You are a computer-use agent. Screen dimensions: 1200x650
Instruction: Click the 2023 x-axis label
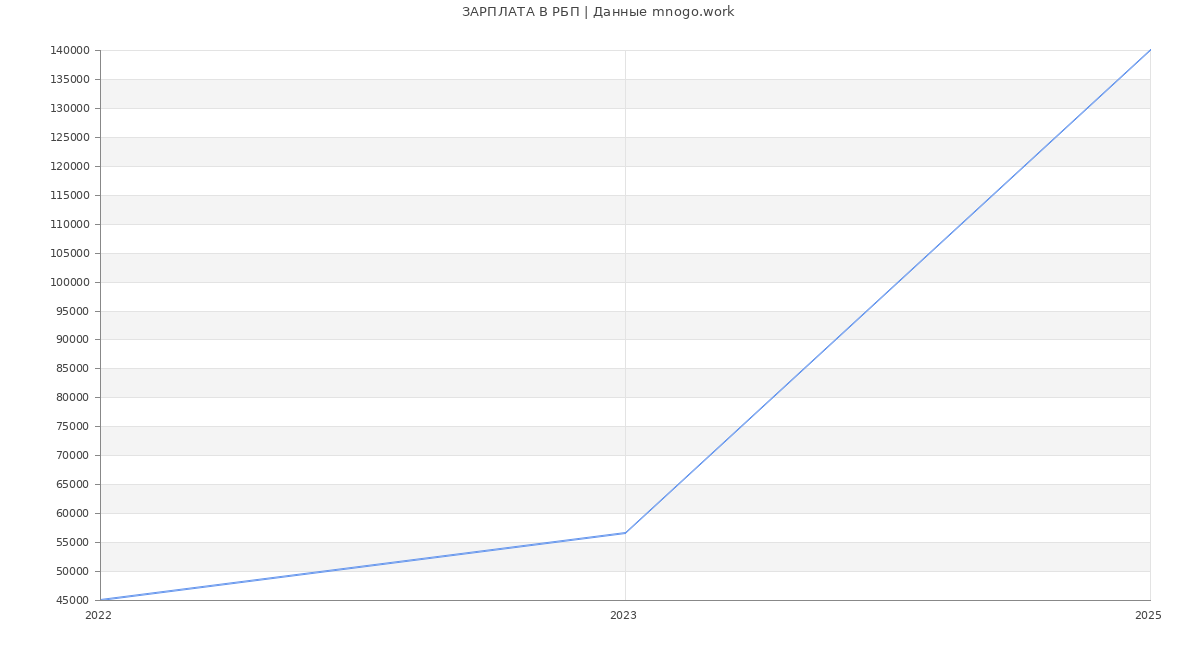coord(623,616)
